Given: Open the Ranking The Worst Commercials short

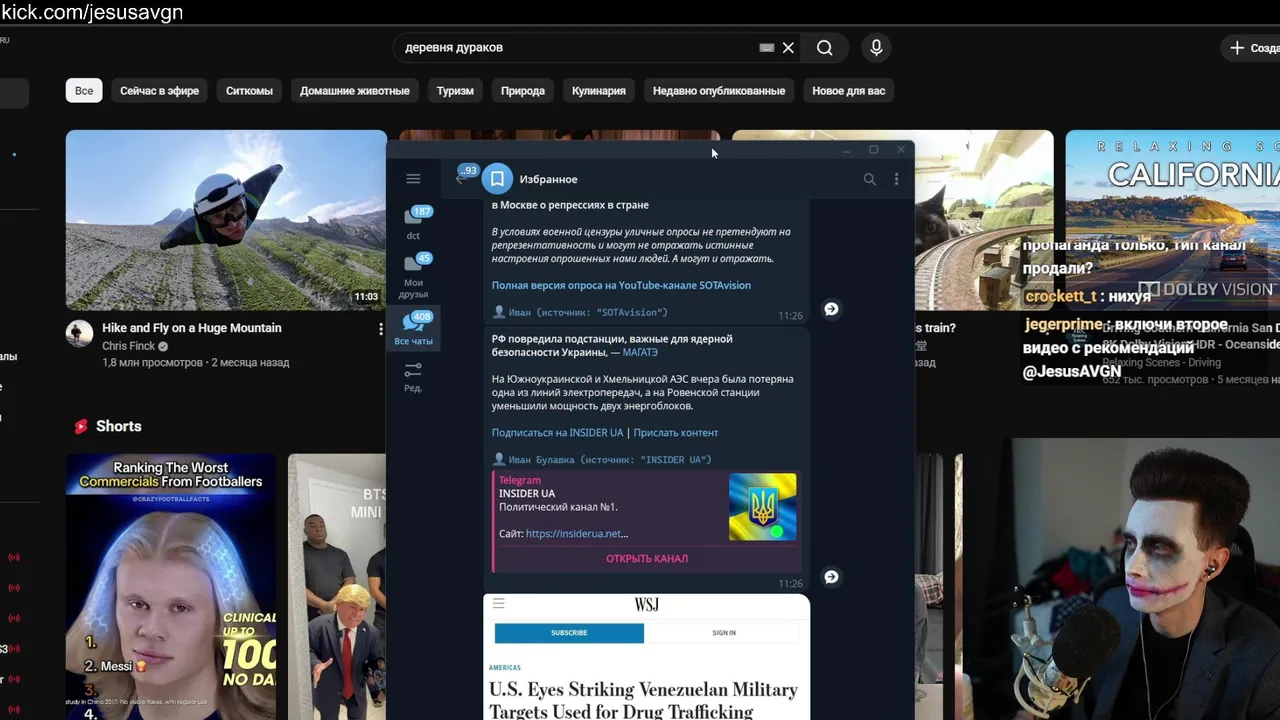Looking at the screenshot, I should 171,587.
